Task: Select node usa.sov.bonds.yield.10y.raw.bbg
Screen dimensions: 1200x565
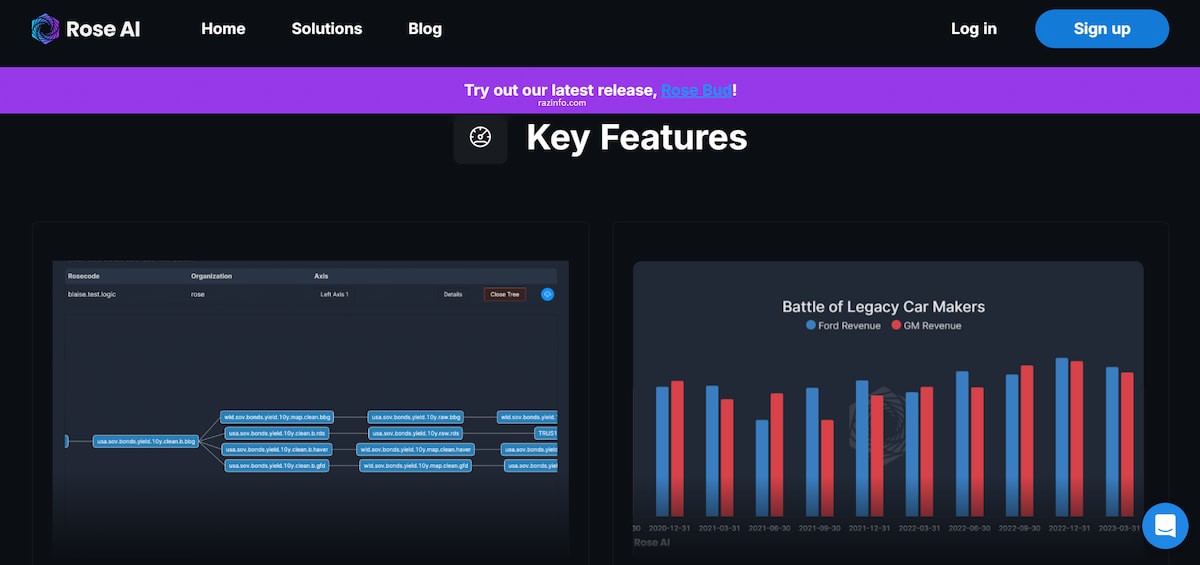Action: point(416,417)
